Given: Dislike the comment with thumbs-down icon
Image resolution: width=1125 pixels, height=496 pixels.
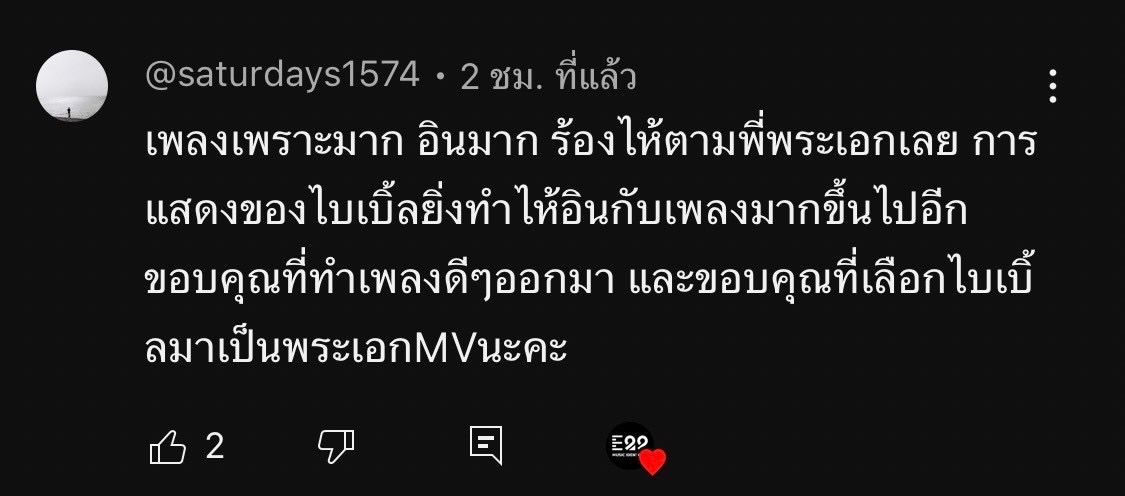Looking at the screenshot, I should 336,446.
